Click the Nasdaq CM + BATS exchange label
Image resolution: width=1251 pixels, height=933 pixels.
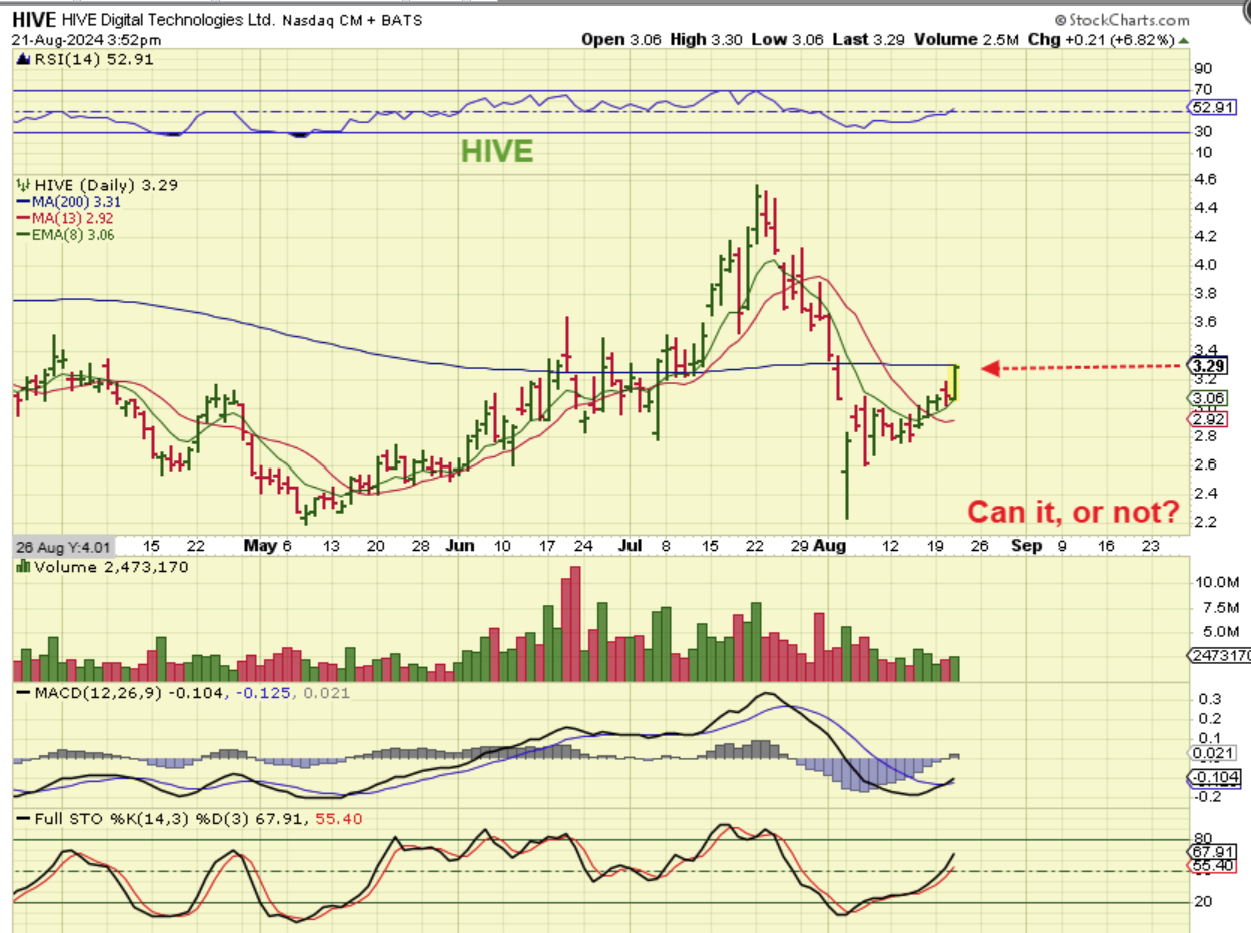(351, 20)
